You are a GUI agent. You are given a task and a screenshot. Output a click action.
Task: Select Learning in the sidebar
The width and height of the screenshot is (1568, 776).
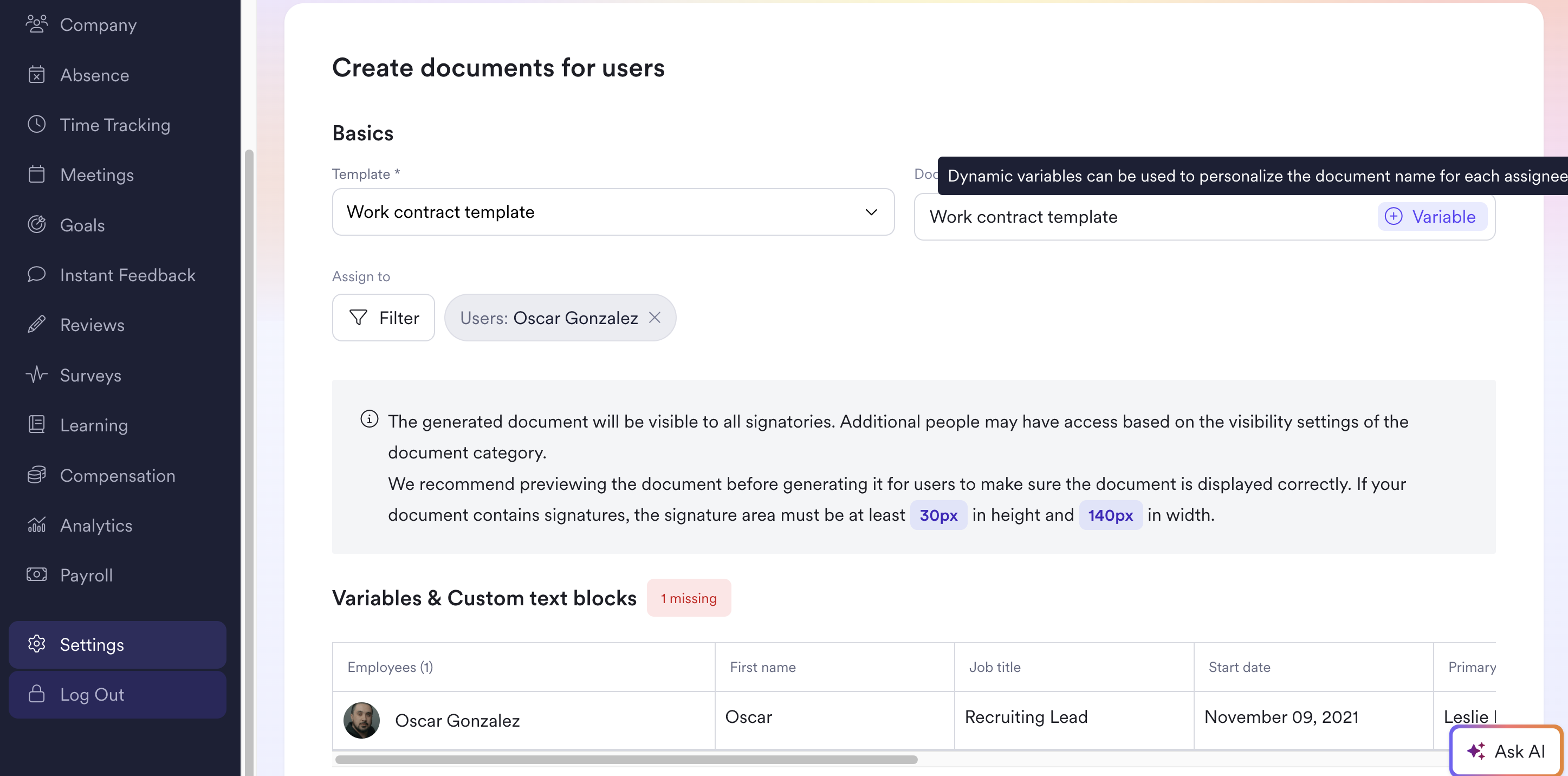pos(94,425)
